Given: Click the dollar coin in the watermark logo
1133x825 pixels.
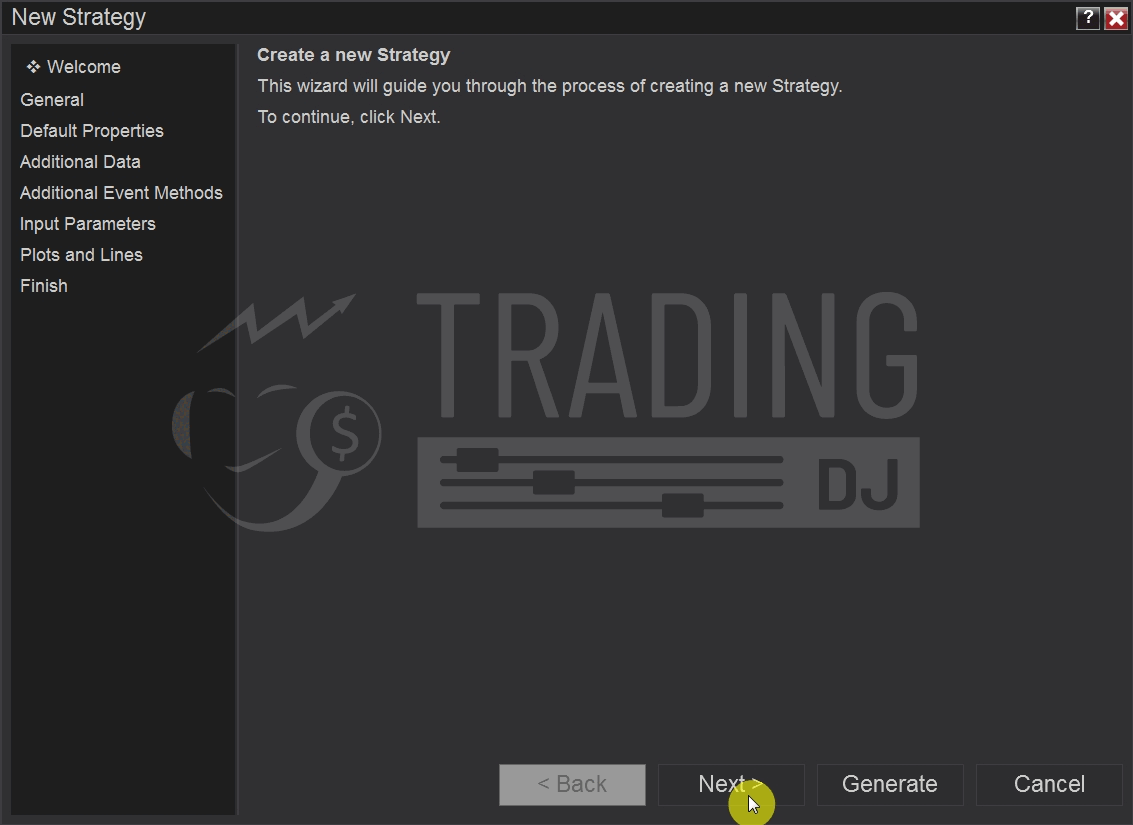Looking at the screenshot, I should [x=344, y=434].
